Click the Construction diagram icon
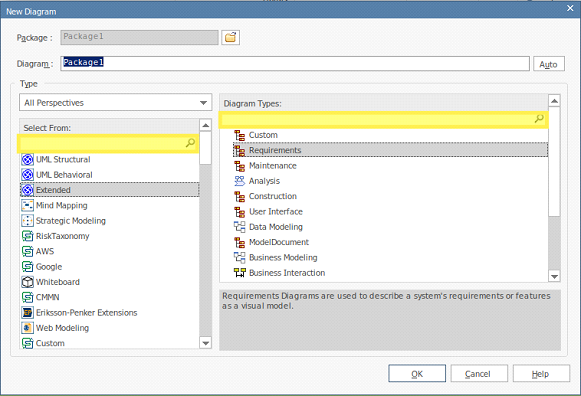The height and width of the screenshot is (396, 581). pyautogui.click(x=240, y=196)
